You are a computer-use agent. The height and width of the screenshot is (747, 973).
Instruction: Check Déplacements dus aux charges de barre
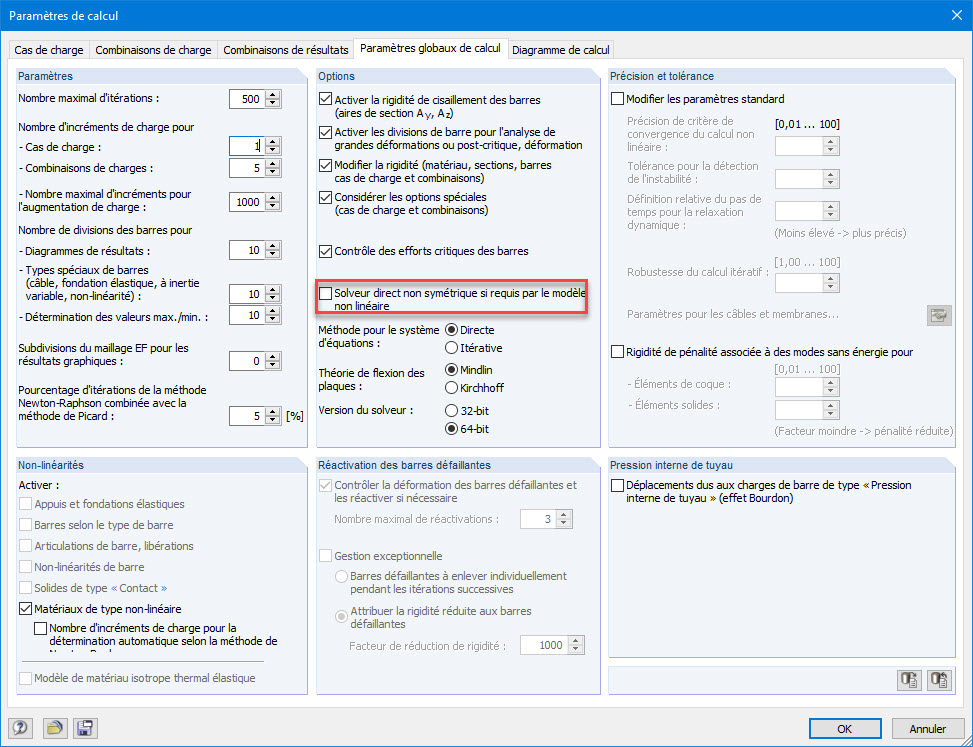[x=617, y=485]
